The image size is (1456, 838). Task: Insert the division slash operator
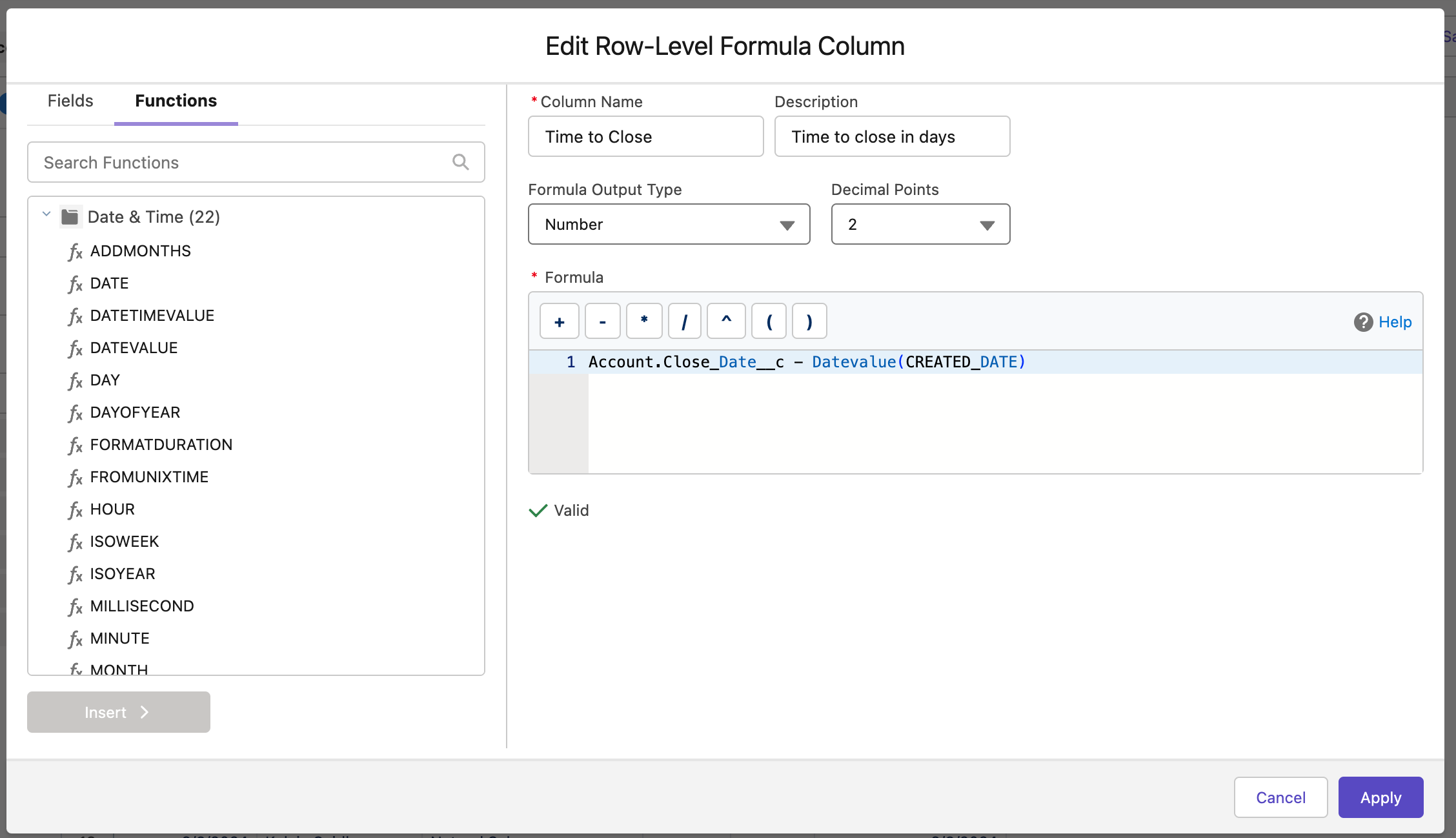pos(684,322)
